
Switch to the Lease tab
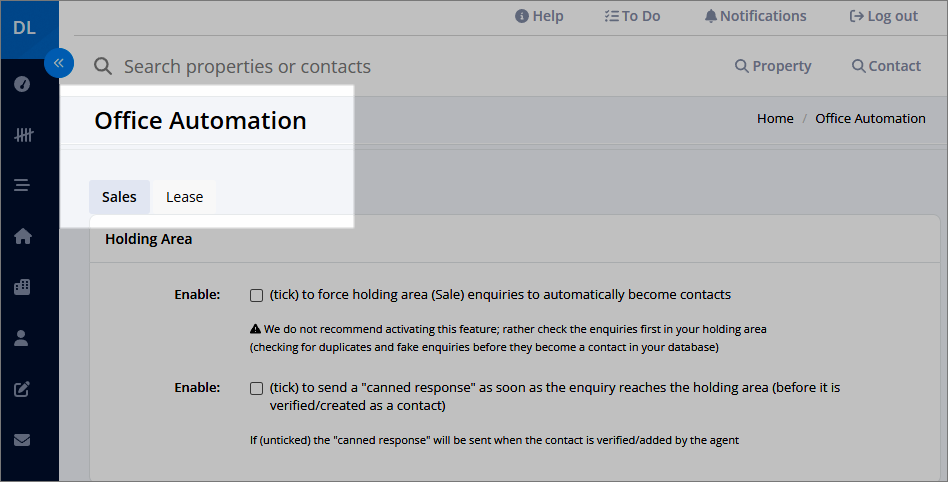pos(184,197)
